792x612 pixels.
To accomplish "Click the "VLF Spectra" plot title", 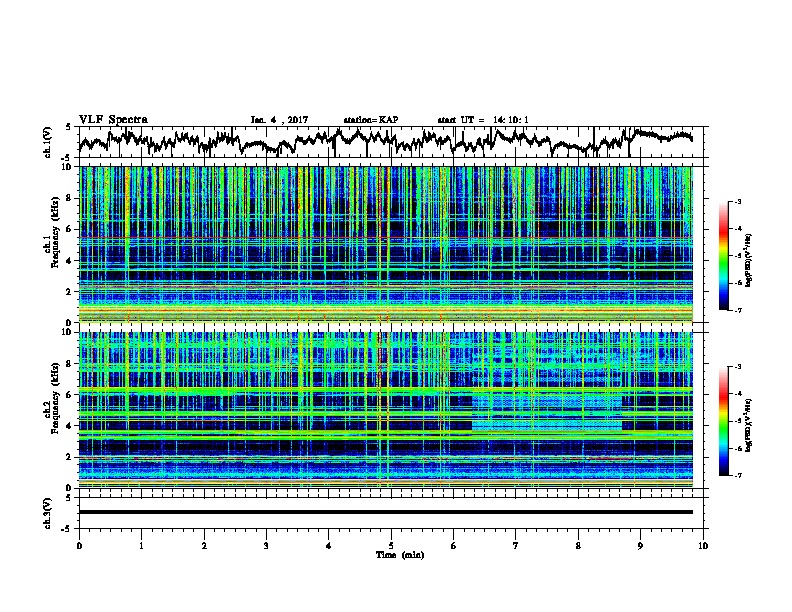I will (x=113, y=120).
